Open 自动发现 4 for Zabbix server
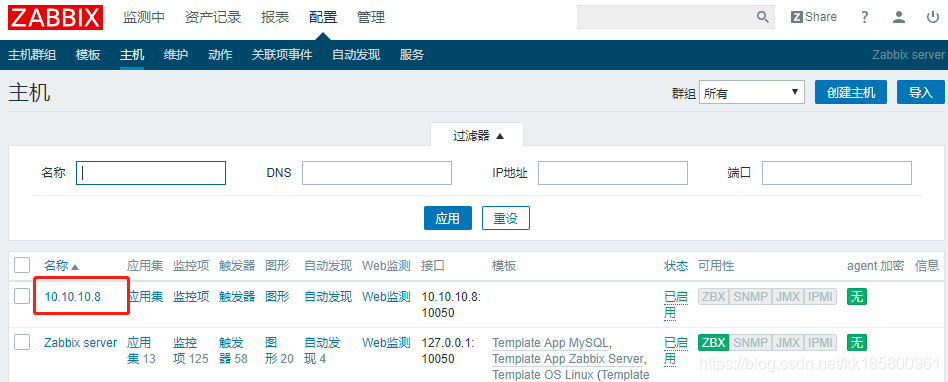 [322, 351]
